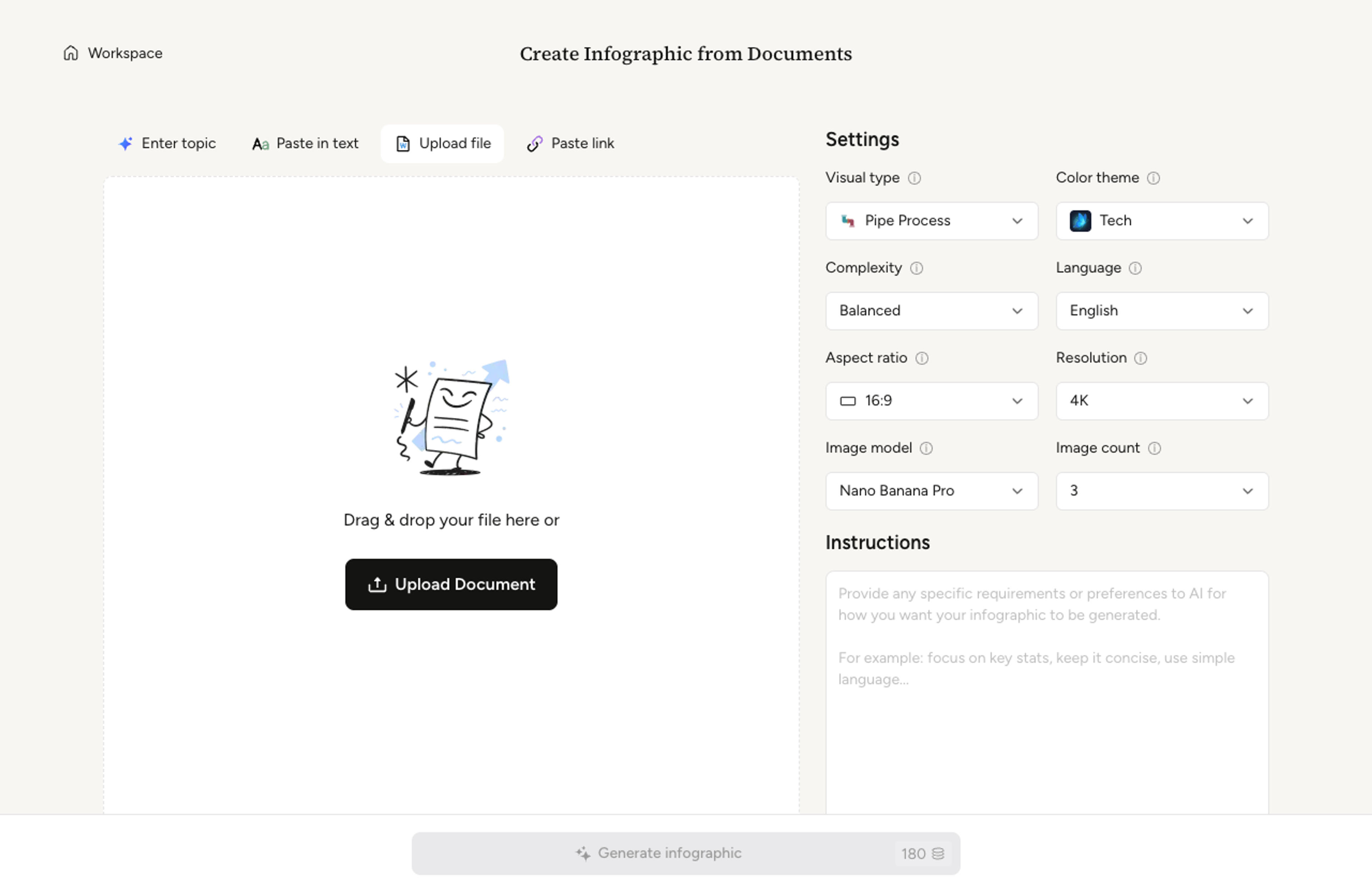
Task: Click the info icon next to Color theme
Action: (x=1153, y=178)
